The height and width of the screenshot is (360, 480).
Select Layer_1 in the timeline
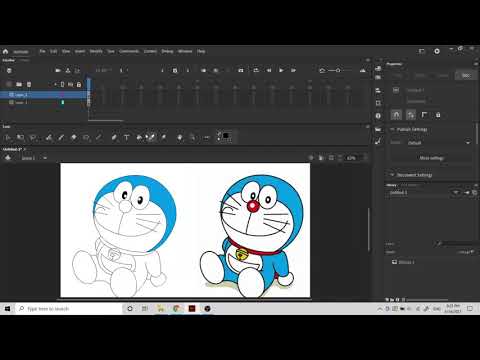coord(43,102)
